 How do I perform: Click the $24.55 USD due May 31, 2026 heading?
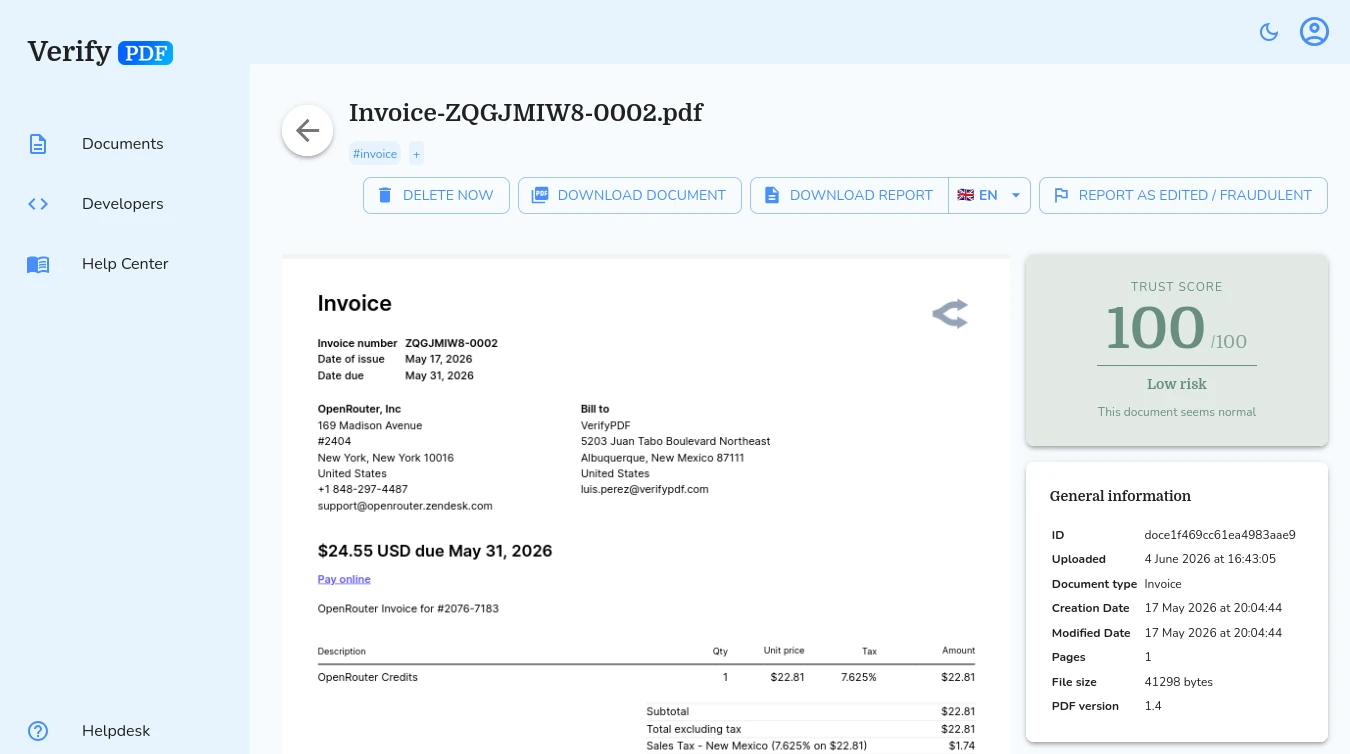pyautogui.click(x=435, y=551)
